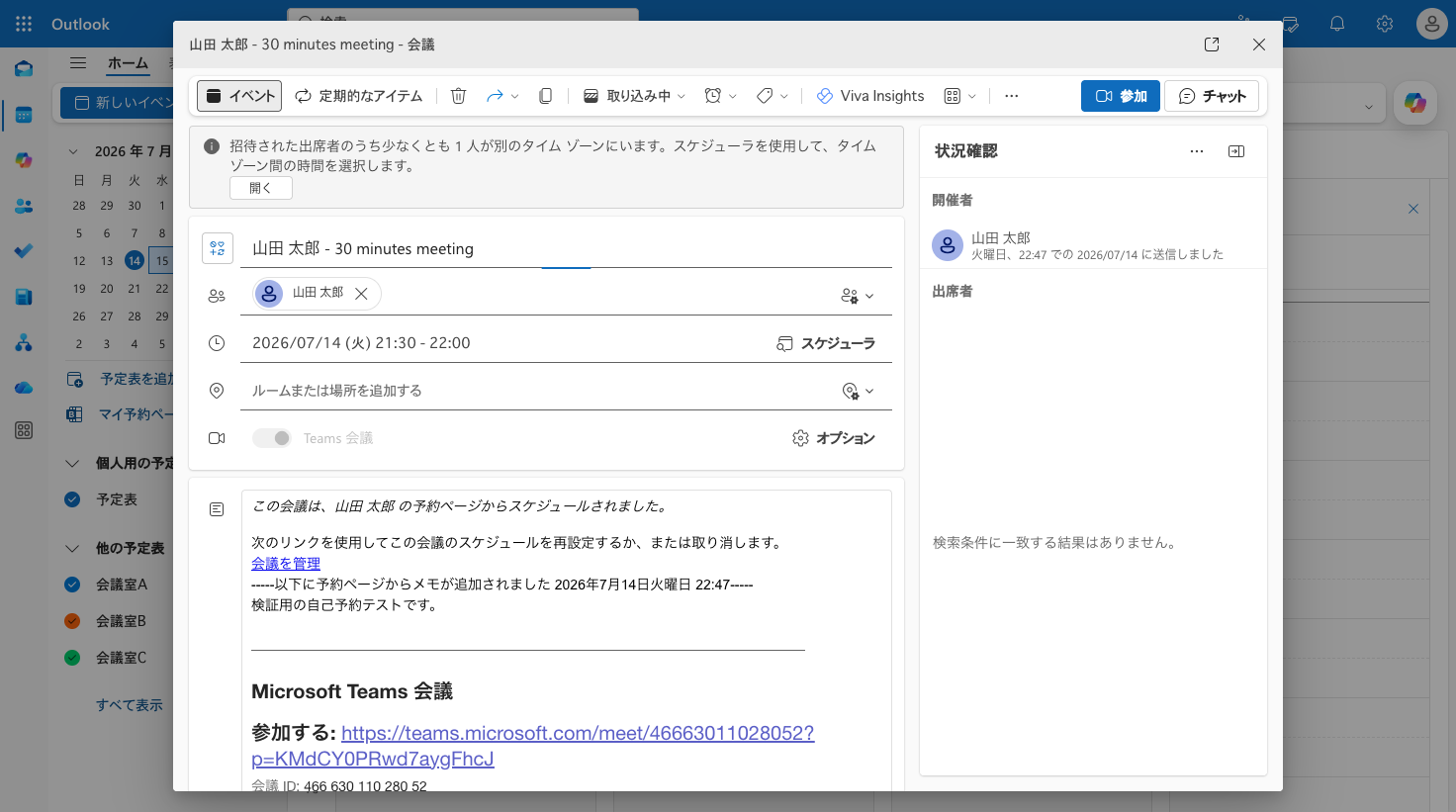Screen dimensions: 1456x812
Task: Pop out the meeting into new window
Action: click(x=1212, y=45)
